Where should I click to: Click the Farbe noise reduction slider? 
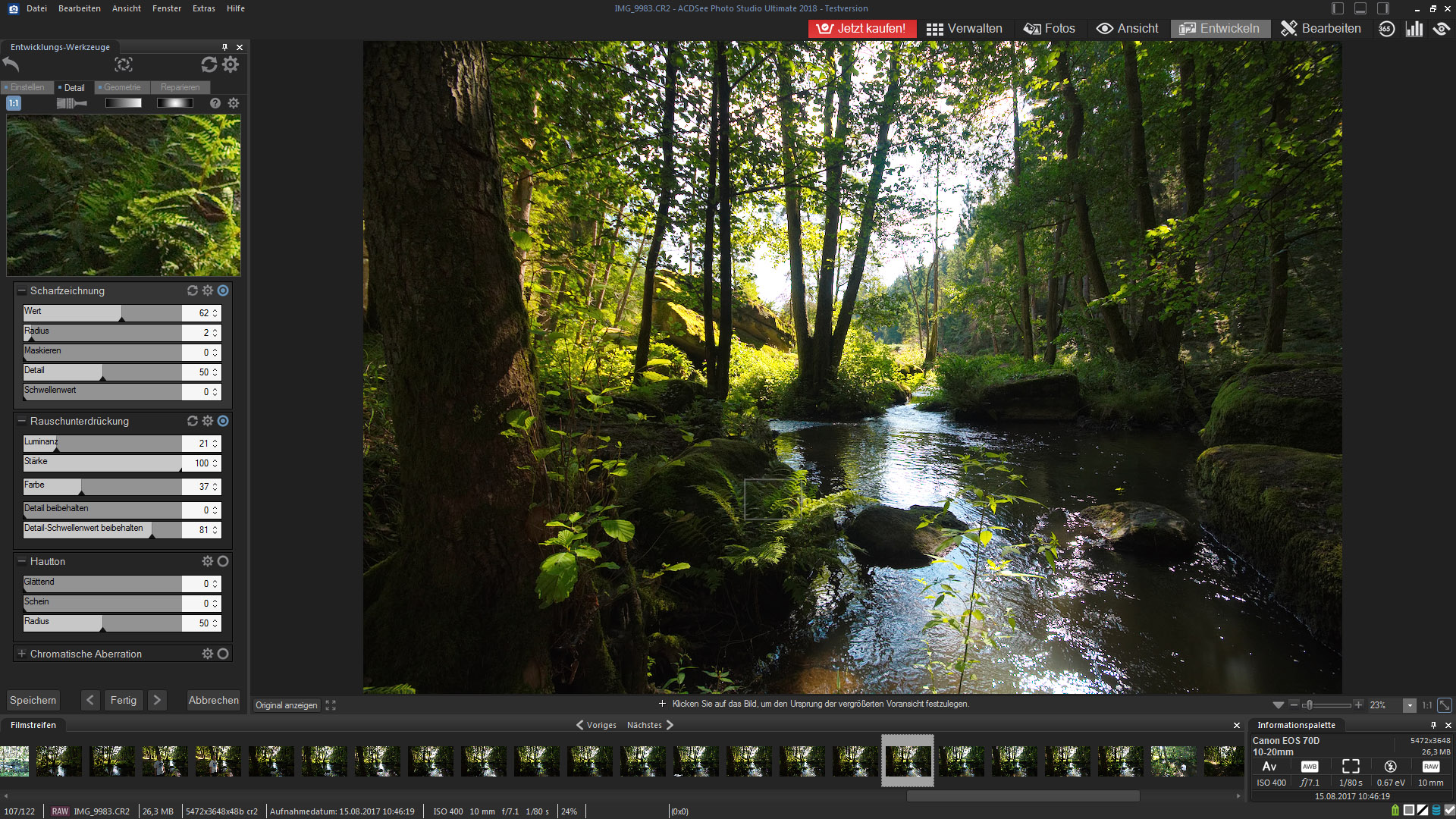point(102,486)
